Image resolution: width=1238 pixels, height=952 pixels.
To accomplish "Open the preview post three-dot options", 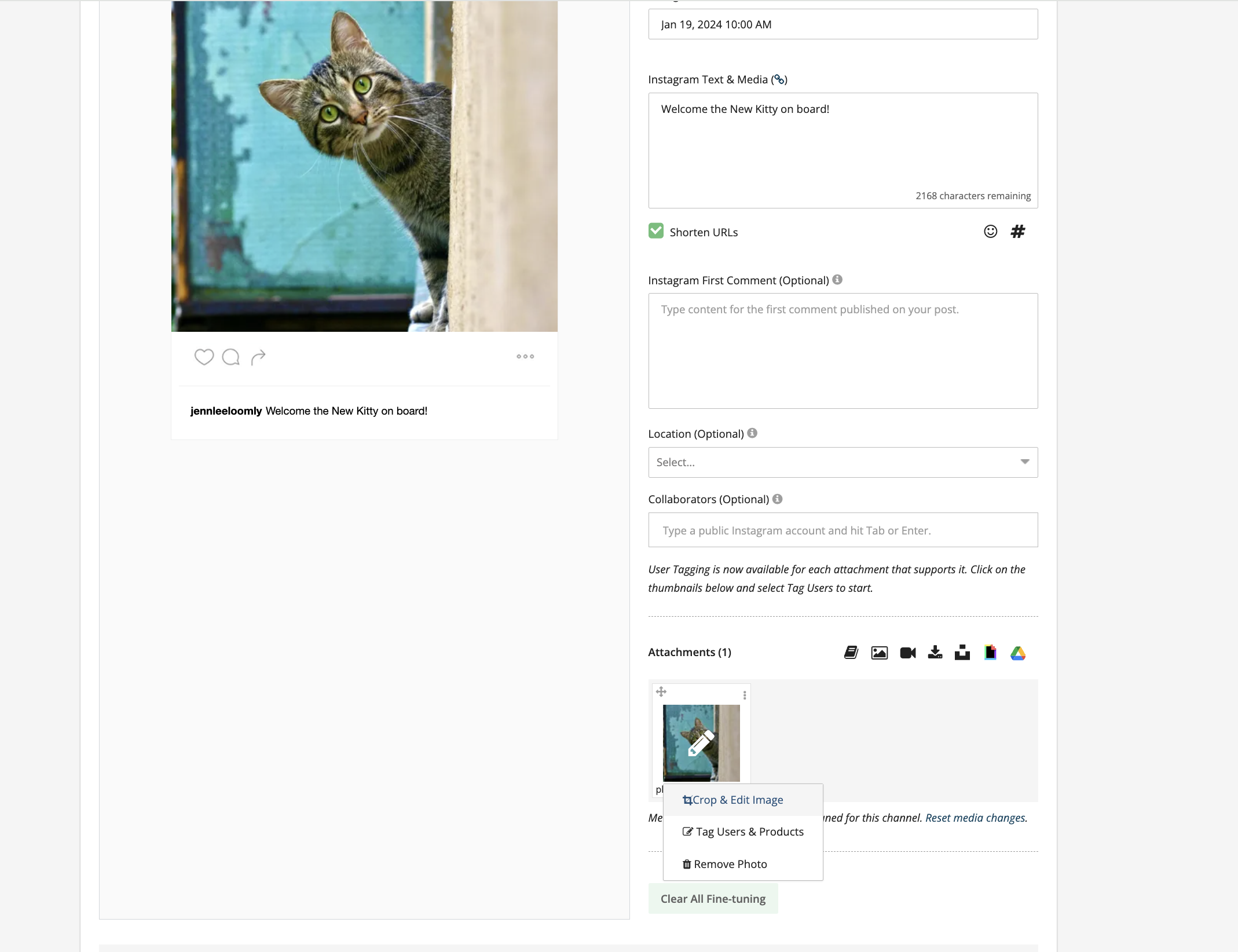I will (525, 356).
